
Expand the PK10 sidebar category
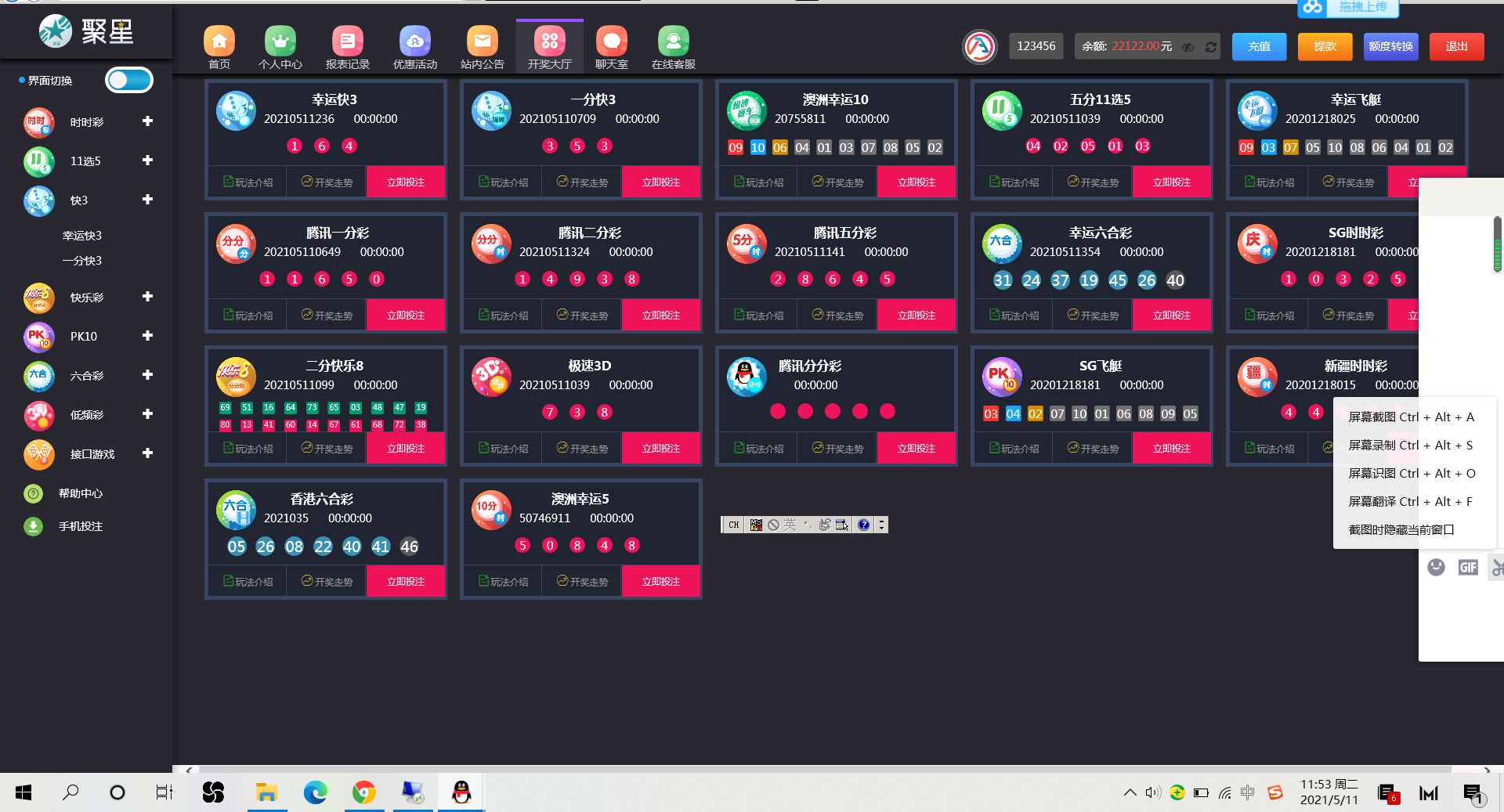tap(147, 336)
